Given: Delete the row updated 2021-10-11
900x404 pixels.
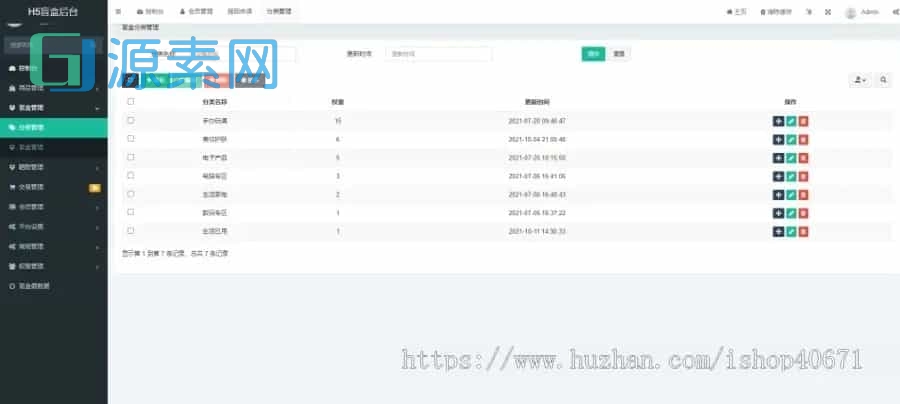Looking at the screenshot, I should tap(804, 231).
